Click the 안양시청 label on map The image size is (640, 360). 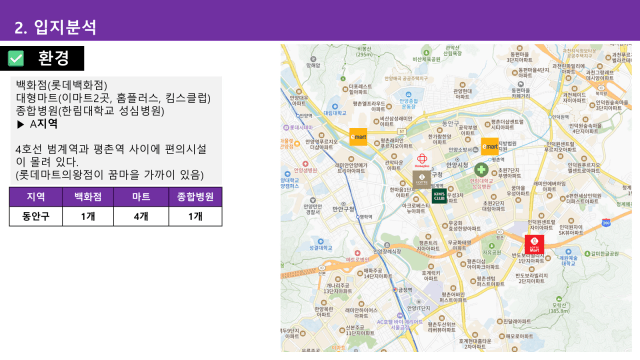(x=457, y=165)
